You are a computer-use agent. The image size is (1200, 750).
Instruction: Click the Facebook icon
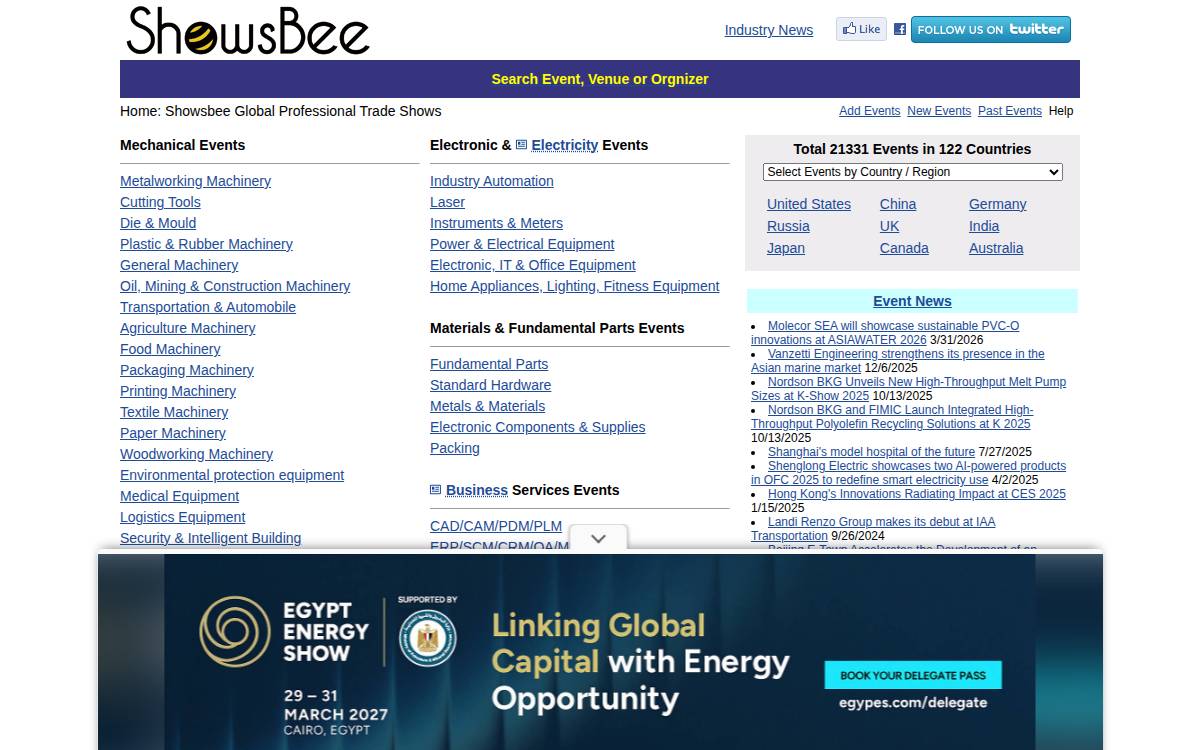(x=900, y=29)
